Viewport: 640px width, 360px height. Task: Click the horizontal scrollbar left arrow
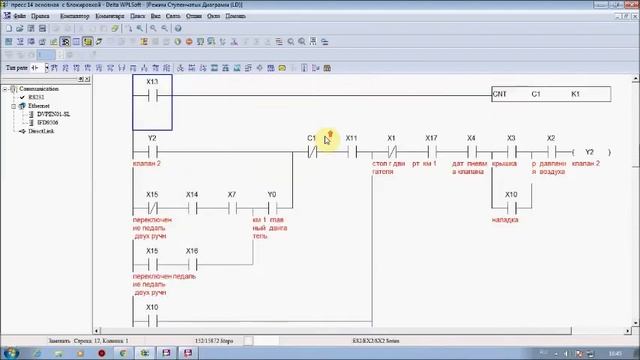[97, 331]
